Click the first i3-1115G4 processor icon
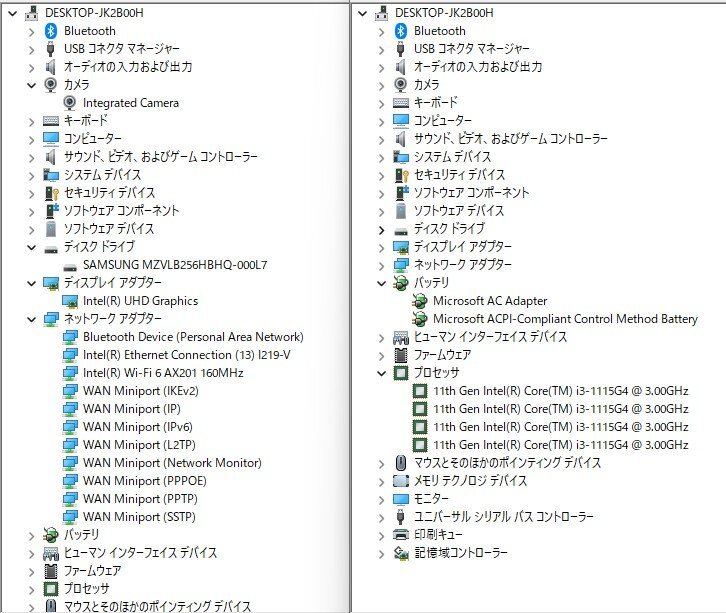Image resolution: width=726 pixels, height=613 pixels. 419,391
